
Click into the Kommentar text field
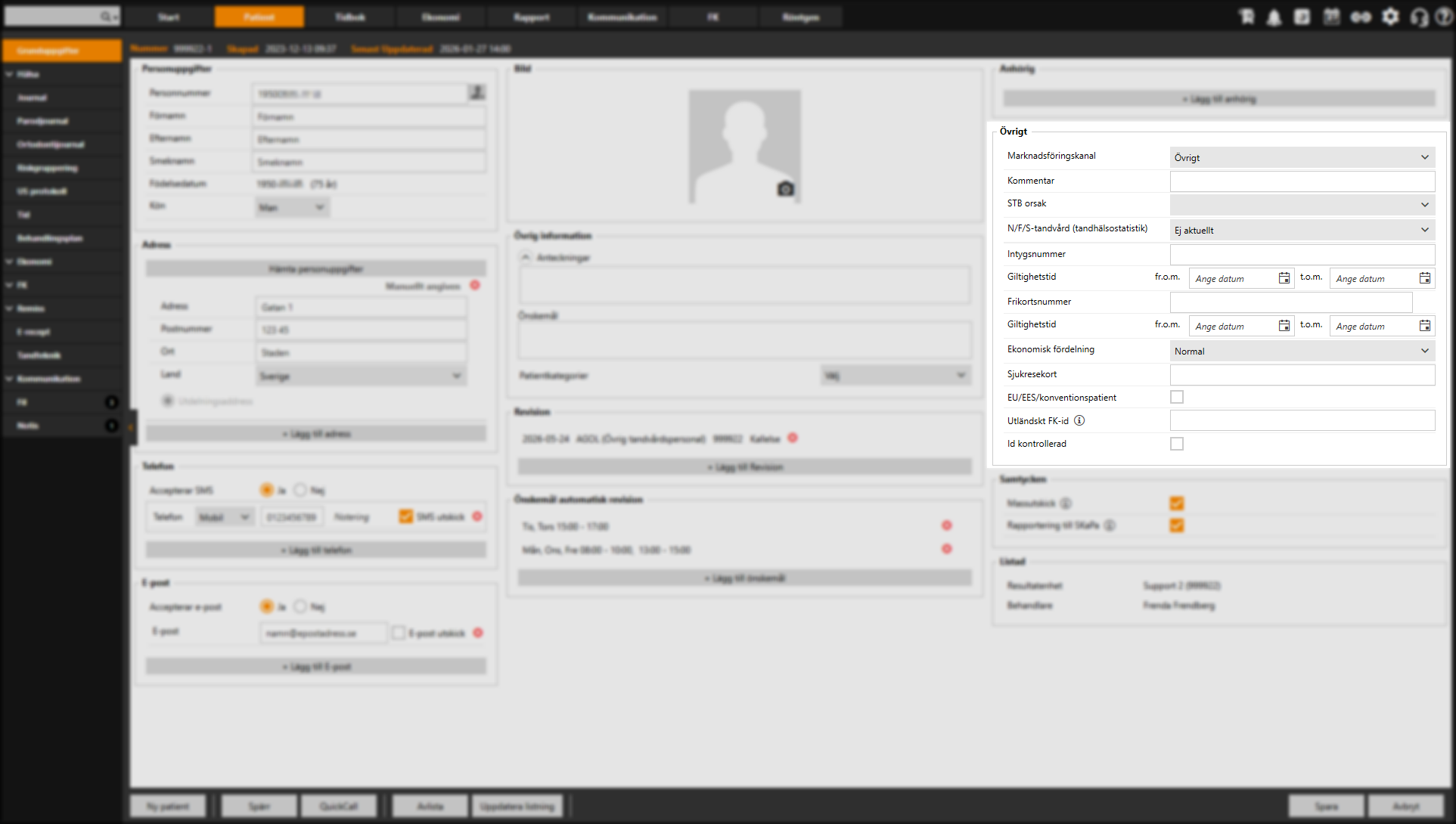click(x=1301, y=181)
